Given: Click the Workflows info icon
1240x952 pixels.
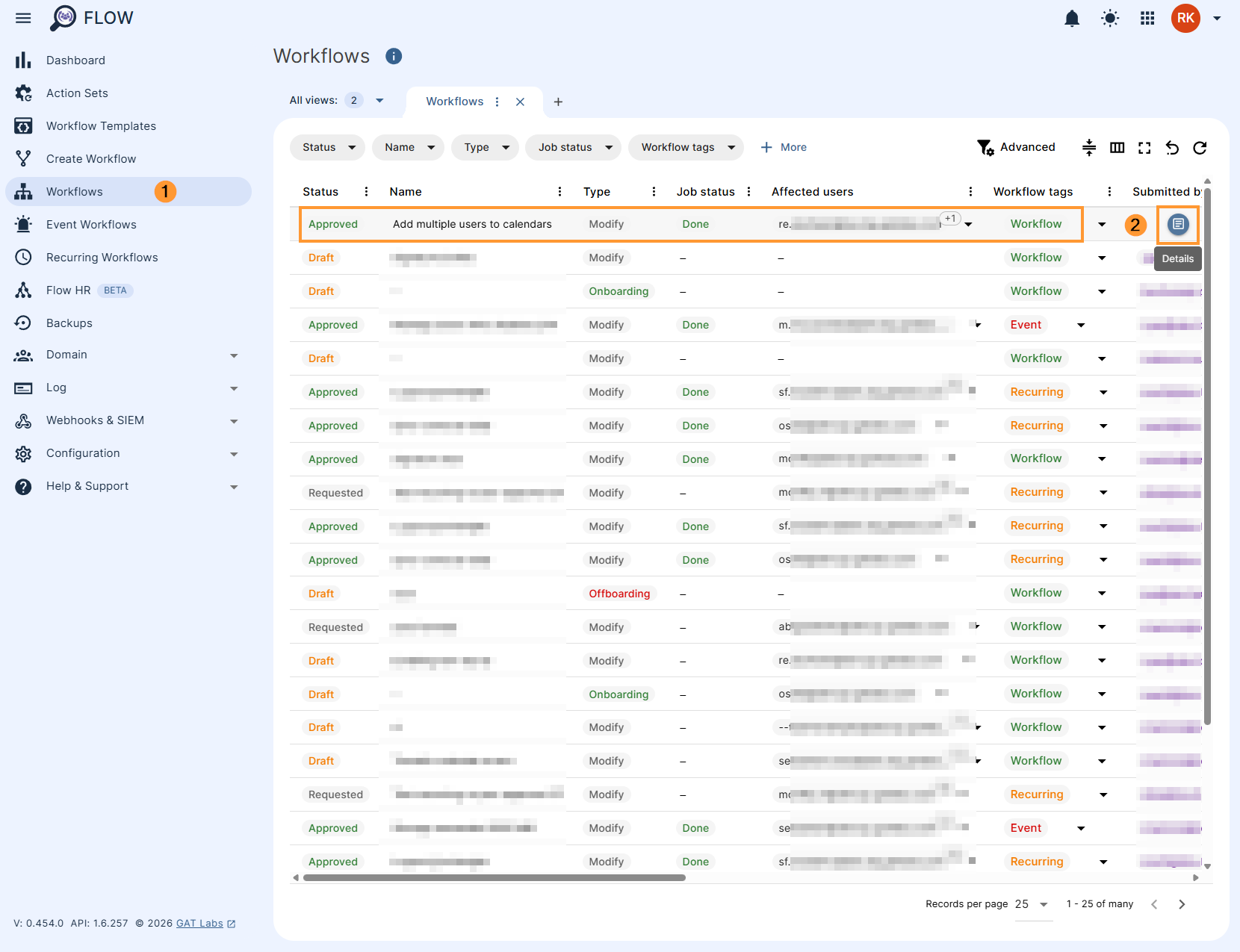Looking at the screenshot, I should [394, 56].
